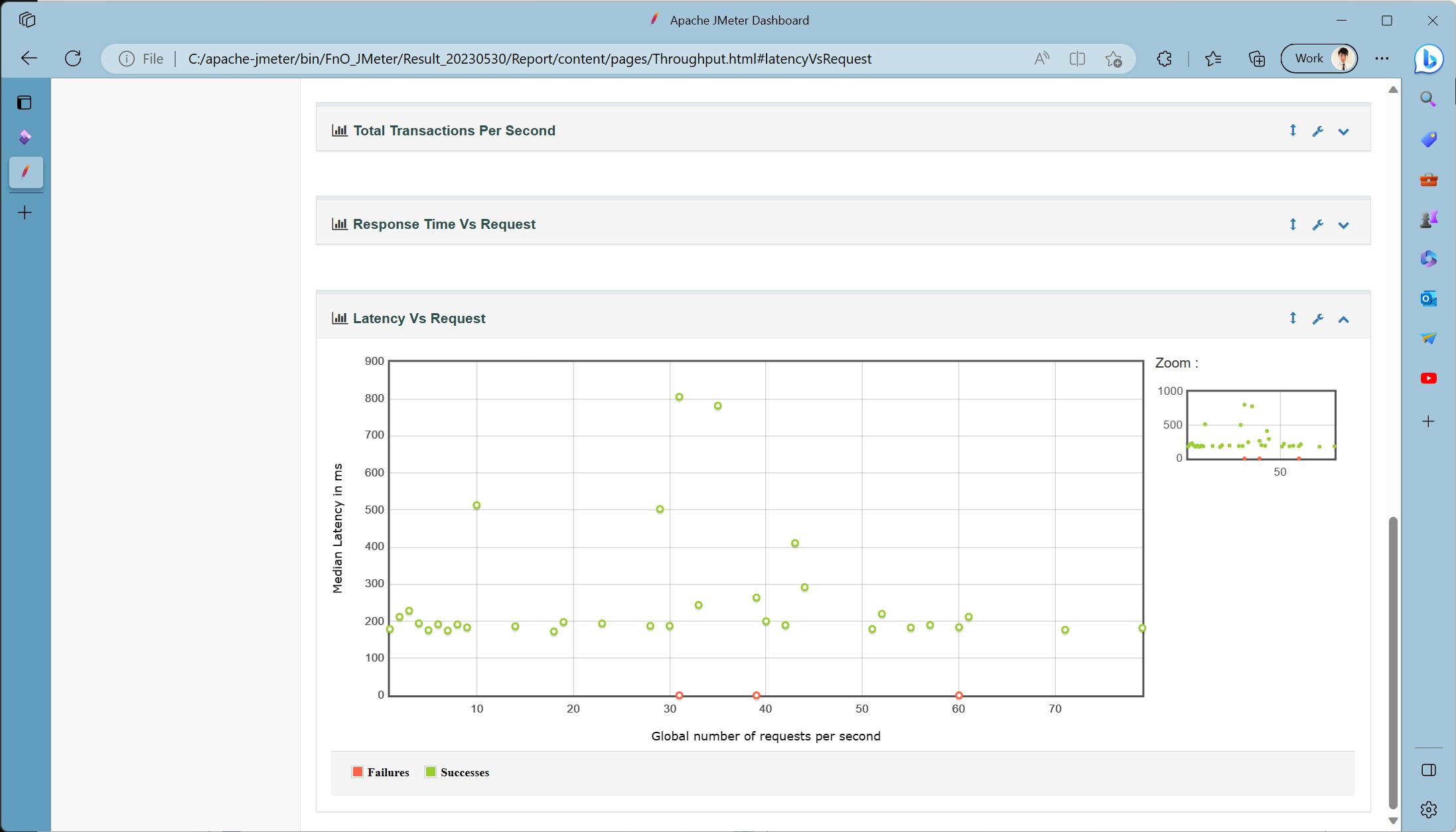The height and width of the screenshot is (832, 1456).
Task: Open sidebar Shopping tag
Action: [x=1428, y=139]
